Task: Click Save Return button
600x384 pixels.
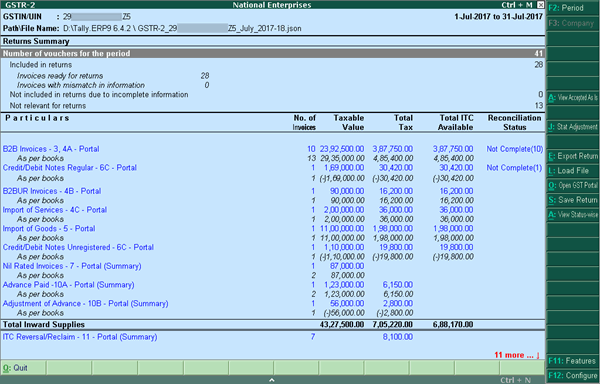Action: (x=573, y=200)
